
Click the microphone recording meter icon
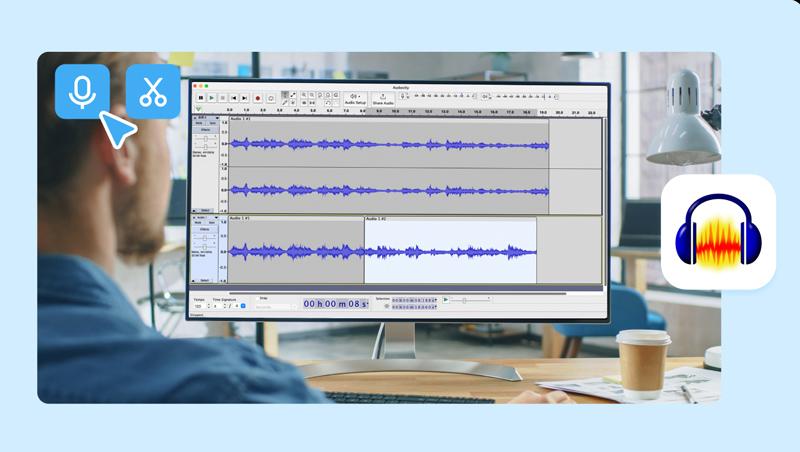pos(403,96)
